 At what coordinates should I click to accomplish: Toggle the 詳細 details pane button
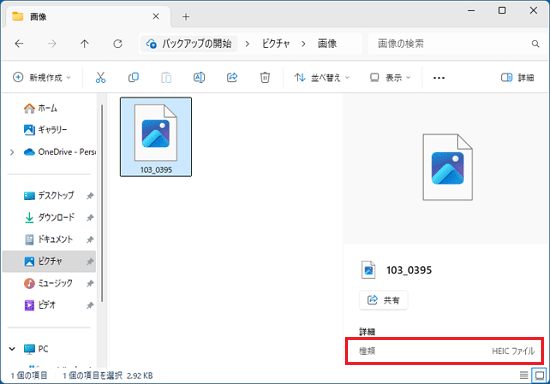coord(517,78)
